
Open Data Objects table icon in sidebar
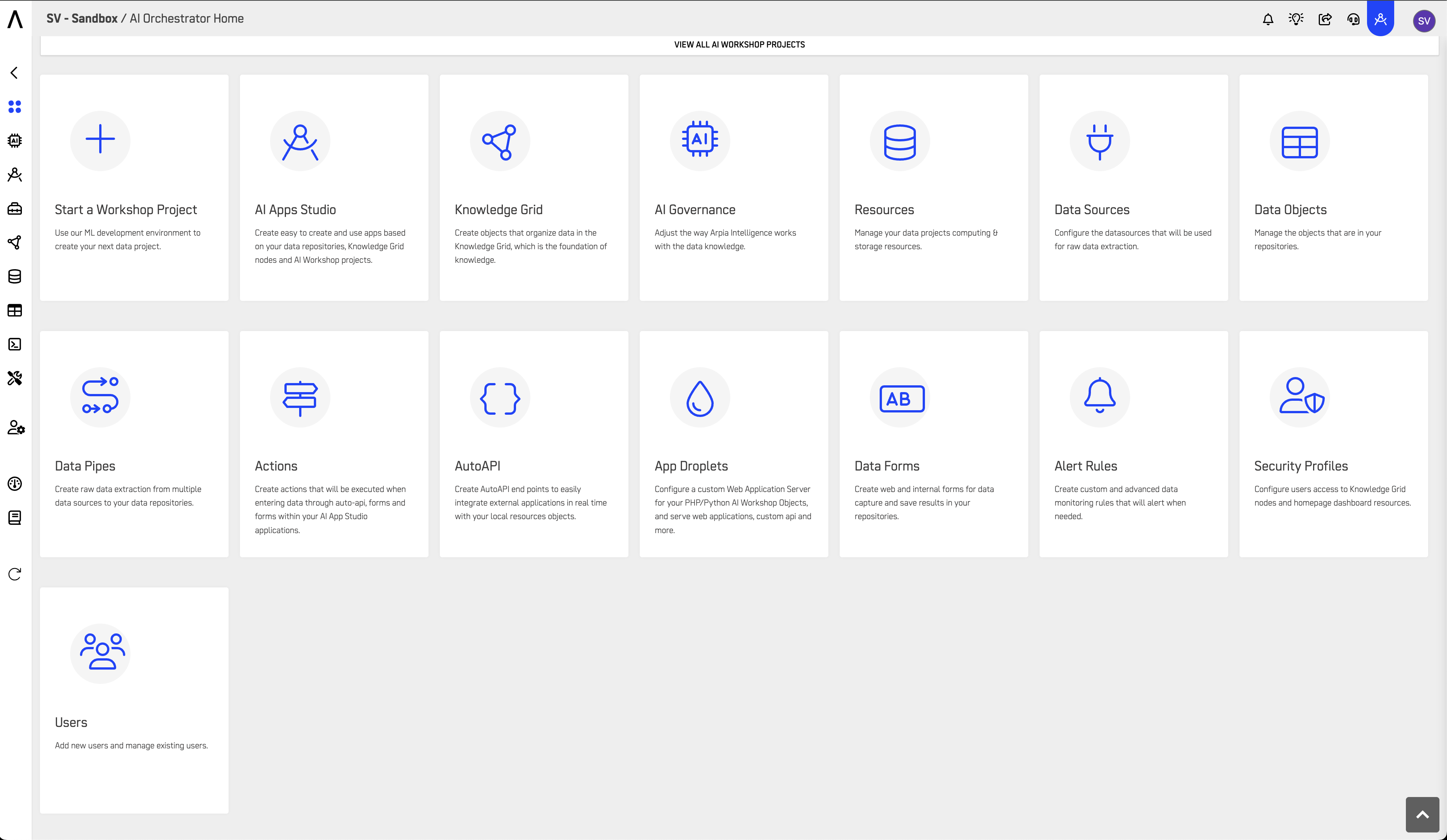pyautogui.click(x=14, y=310)
